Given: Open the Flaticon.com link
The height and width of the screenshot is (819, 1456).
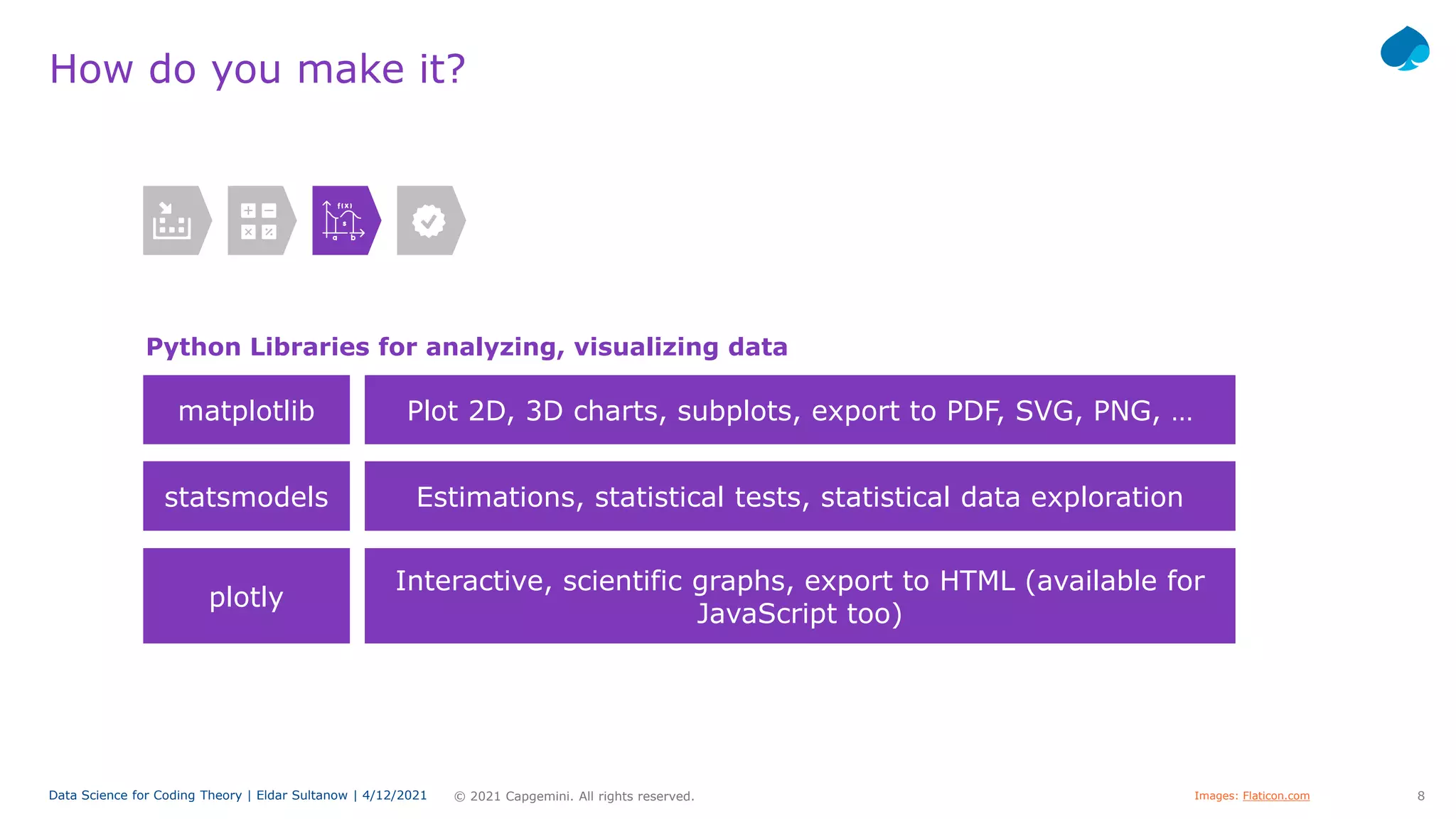Looking at the screenshot, I should [1275, 796].
